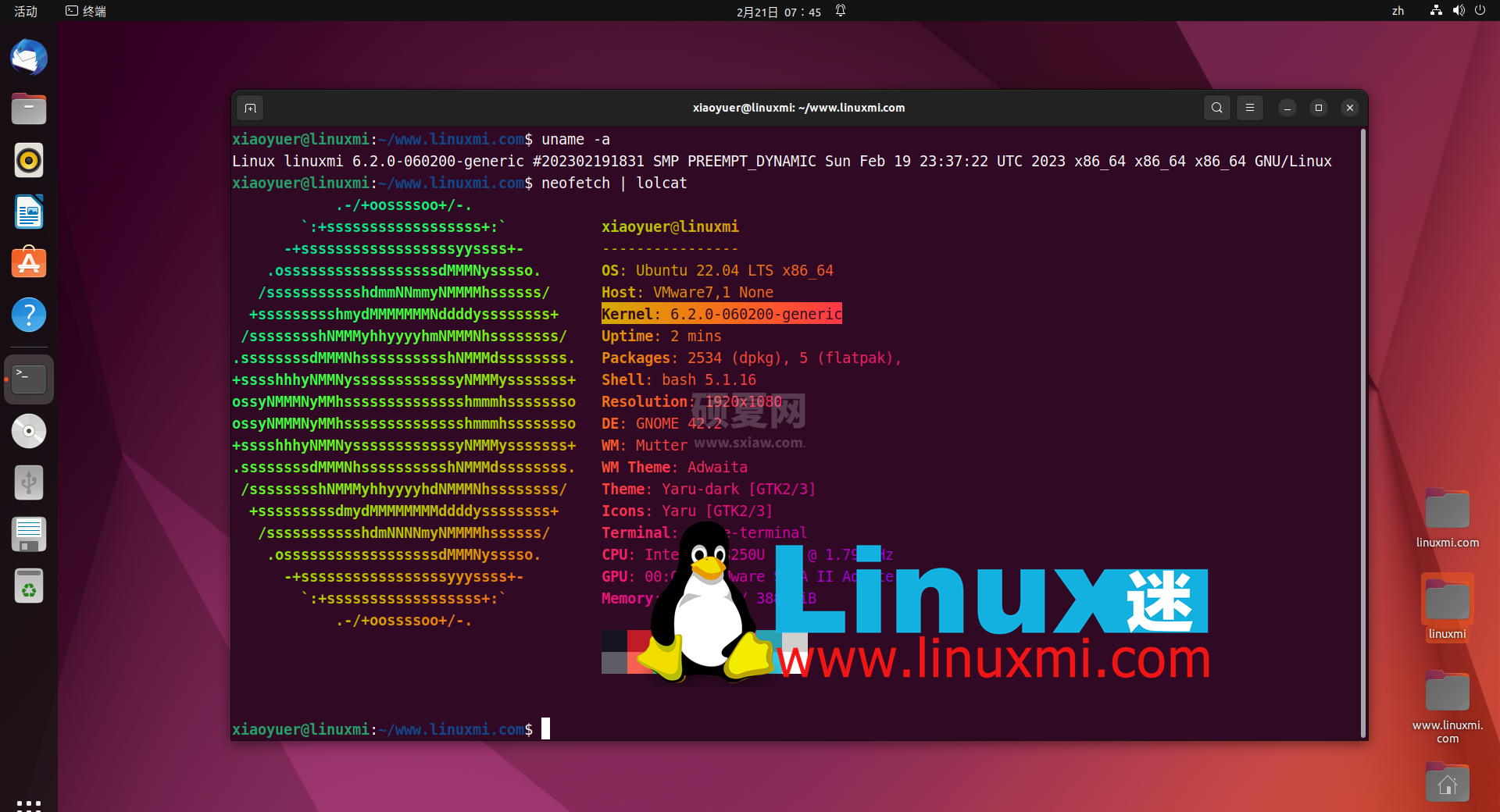Click the highlighted Kernel 6.2.0-060200-generic line
This screenshot has height=812, width=1500.
point(721,314)
